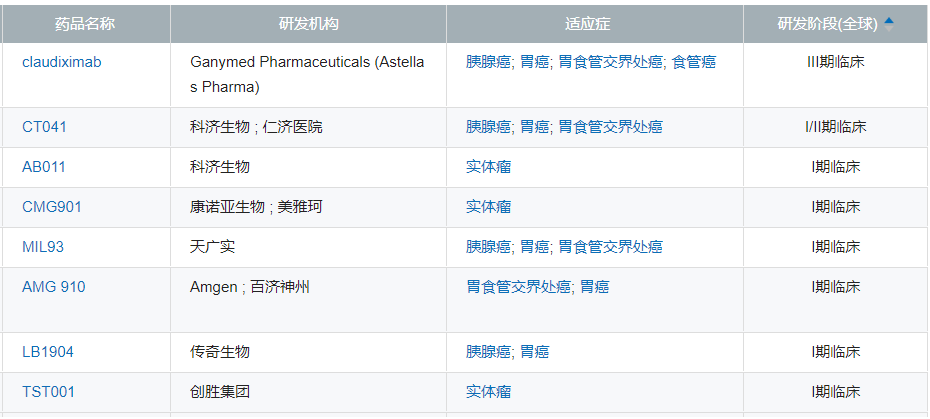Open the claudiximab drug link
The width and height of the screenshot is (930, 419).
(62, 62)
